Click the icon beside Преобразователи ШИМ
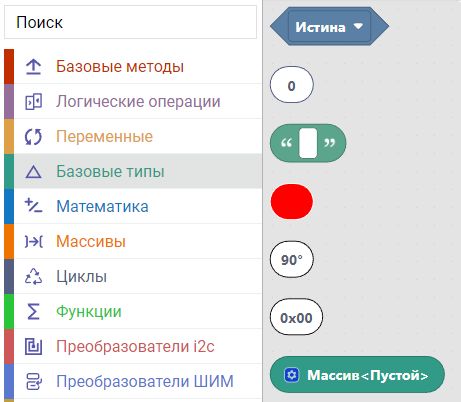461x402 pixels. pyautogui.click(x=34, y=381)
